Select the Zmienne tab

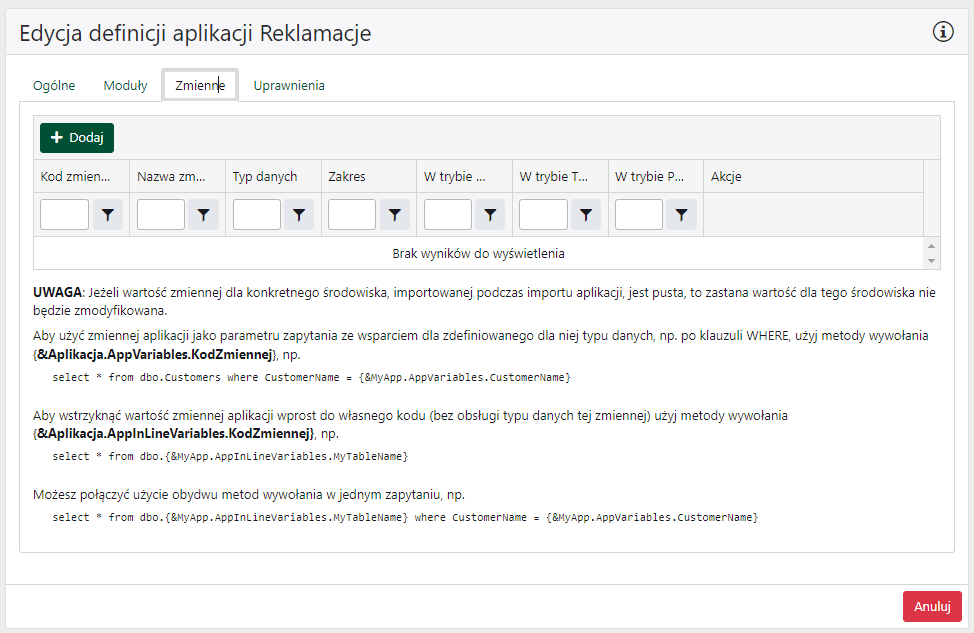pyautogui.click(x=200, y=85)
